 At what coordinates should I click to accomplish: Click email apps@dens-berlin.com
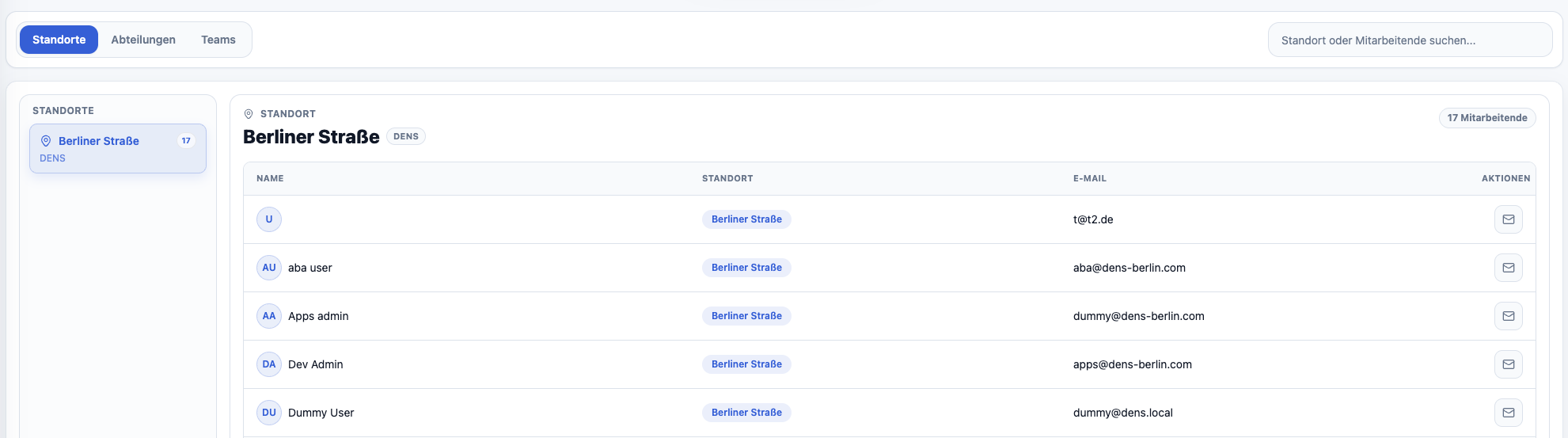[x=1133, y=364]
